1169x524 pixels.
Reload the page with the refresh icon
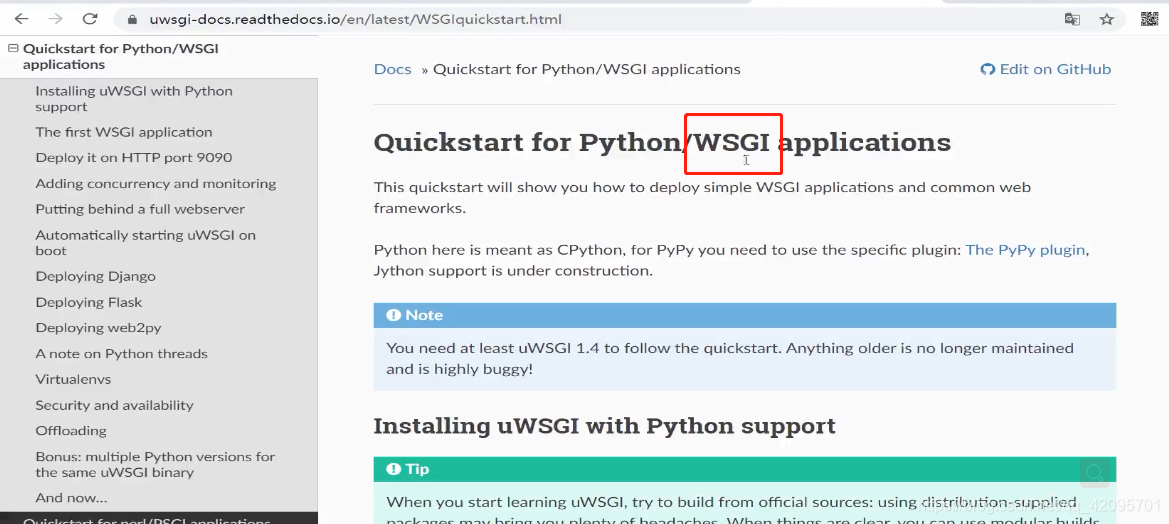[x=90, y=19]
